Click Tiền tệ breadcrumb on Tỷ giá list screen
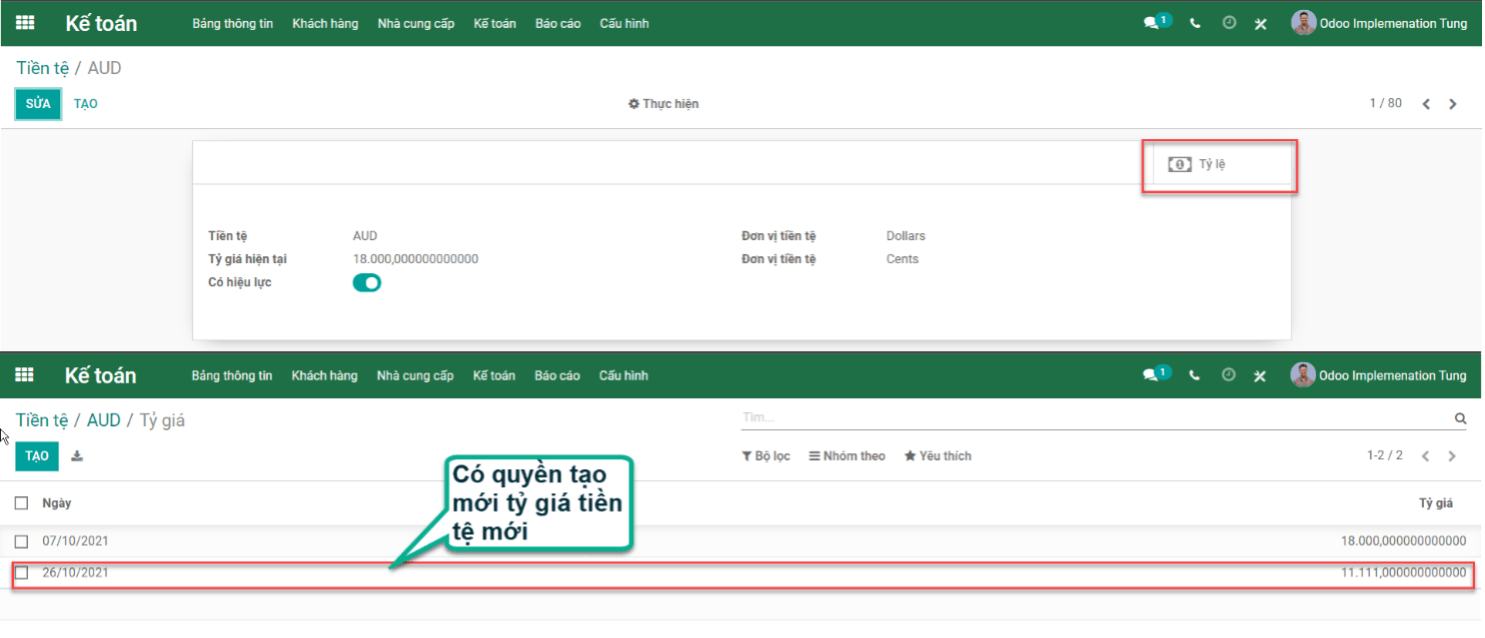Screen dimensions: 1485x638 pos(42,420)
